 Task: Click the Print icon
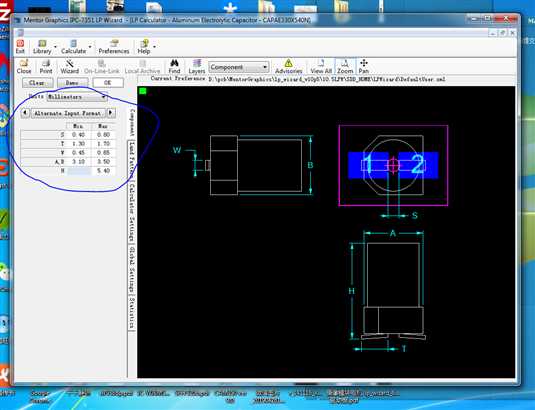coord(46,67)
